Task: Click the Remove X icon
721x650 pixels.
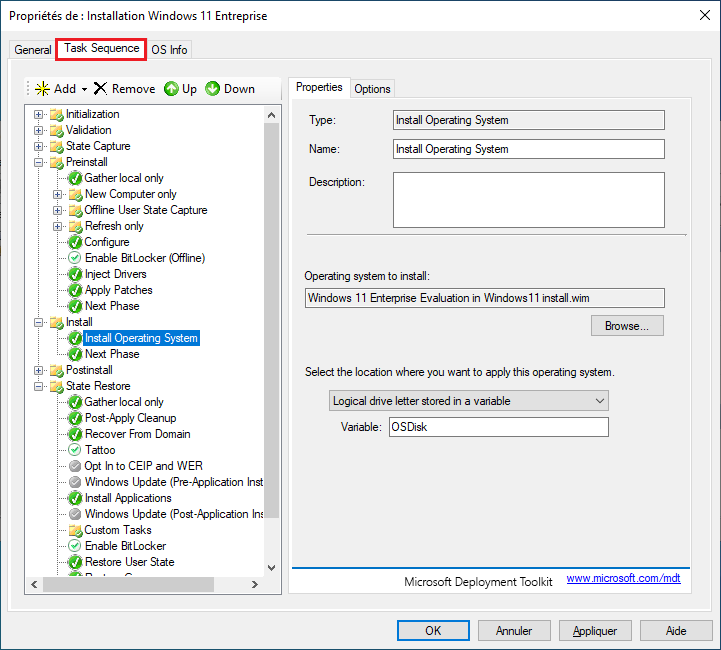Action: 100,89
